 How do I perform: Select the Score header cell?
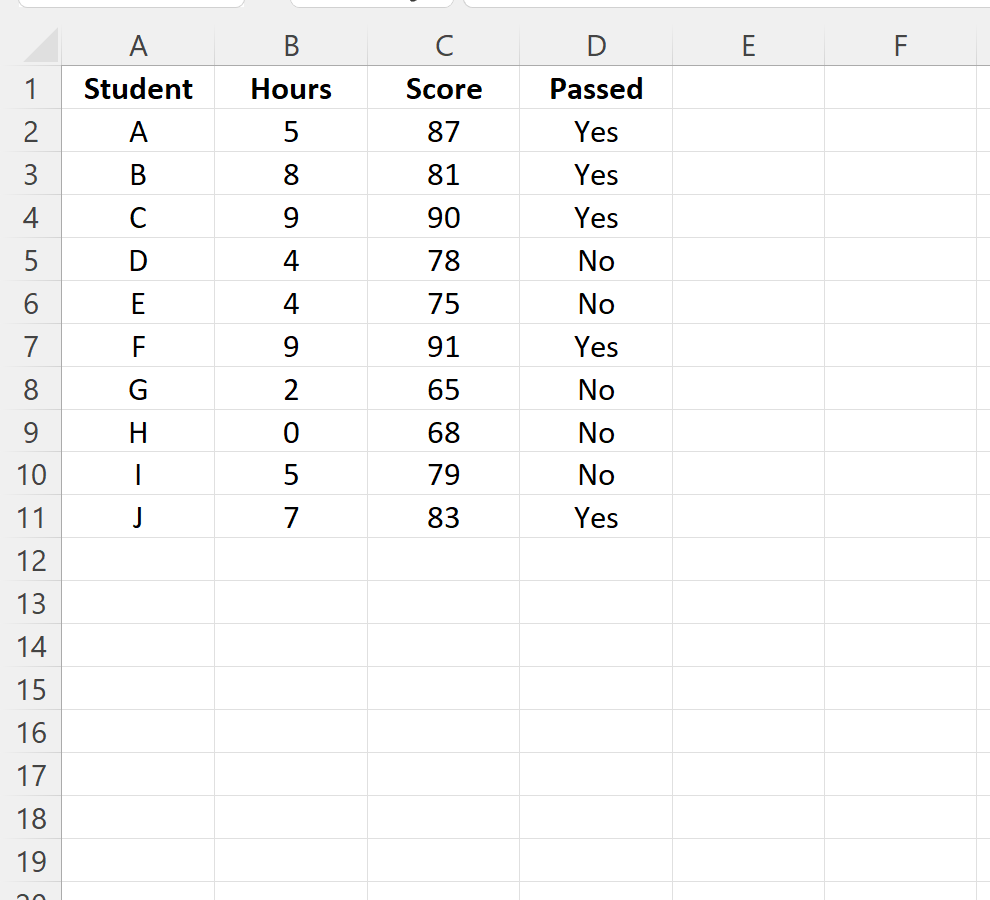click(x=443, y=88)
